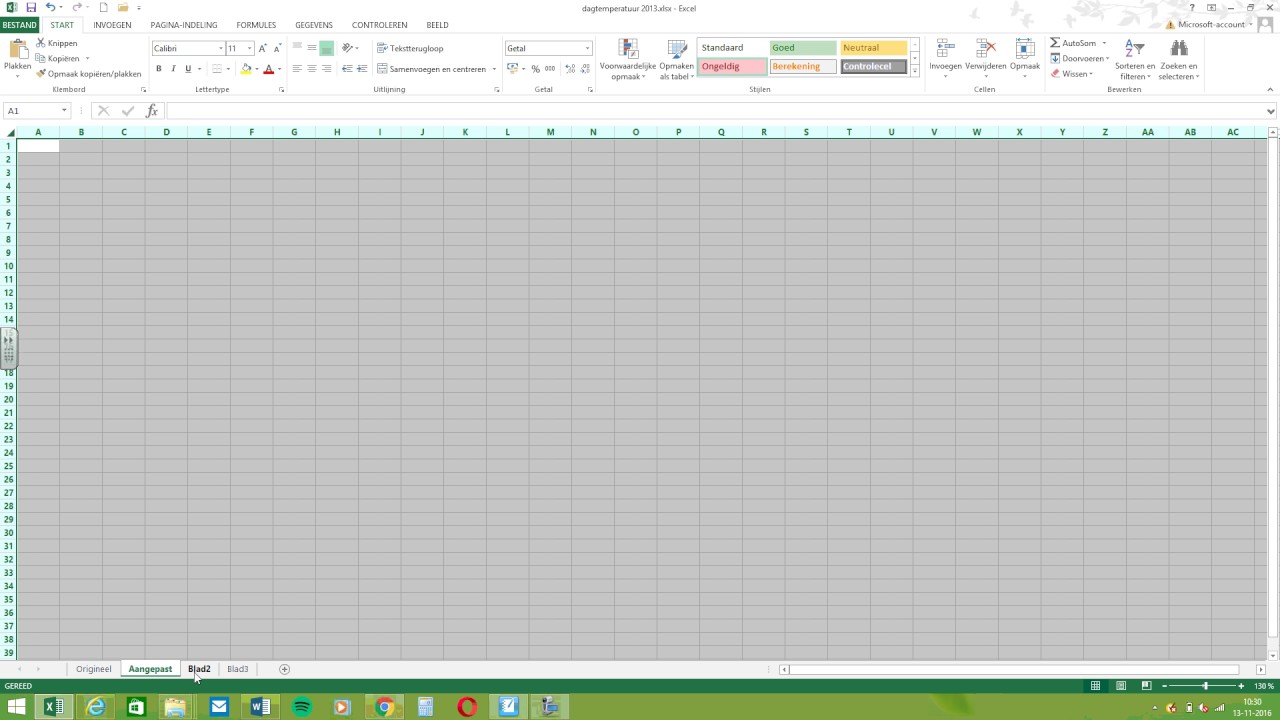Switch to page layout view in status bar
Screen dimensions: 1280x720
1121,686
